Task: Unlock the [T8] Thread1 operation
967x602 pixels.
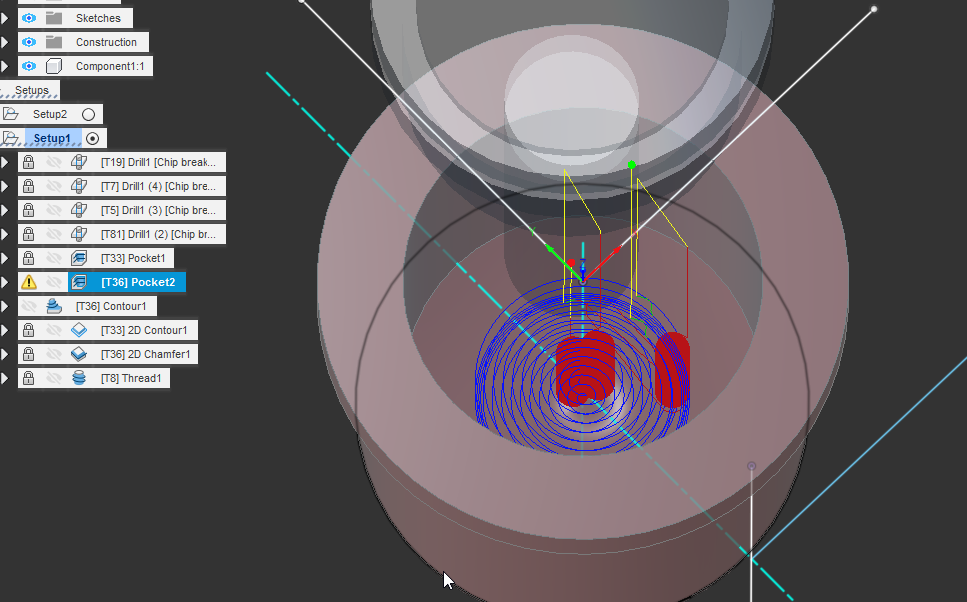Action: pos(27,377)
